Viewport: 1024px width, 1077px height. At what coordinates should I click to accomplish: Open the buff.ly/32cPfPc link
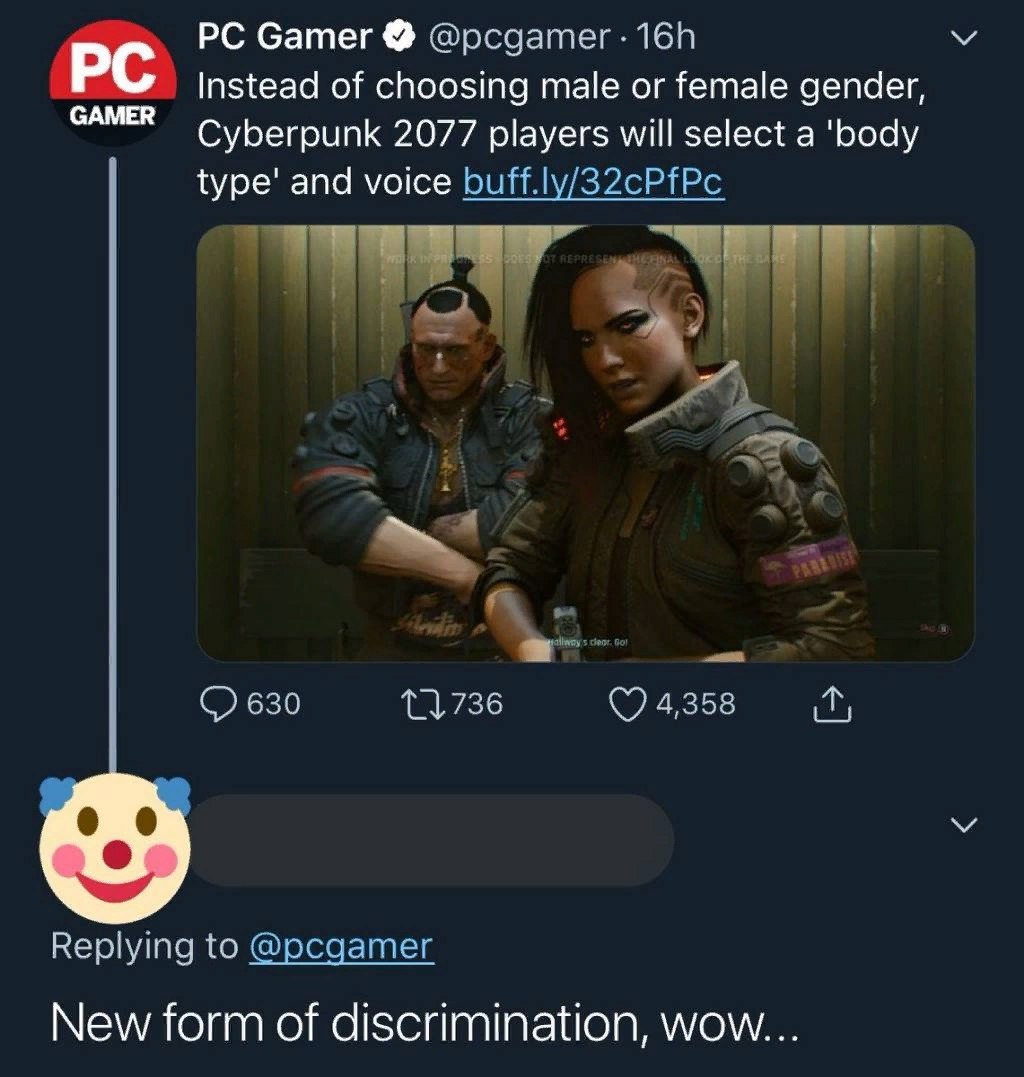click(593, 182)
